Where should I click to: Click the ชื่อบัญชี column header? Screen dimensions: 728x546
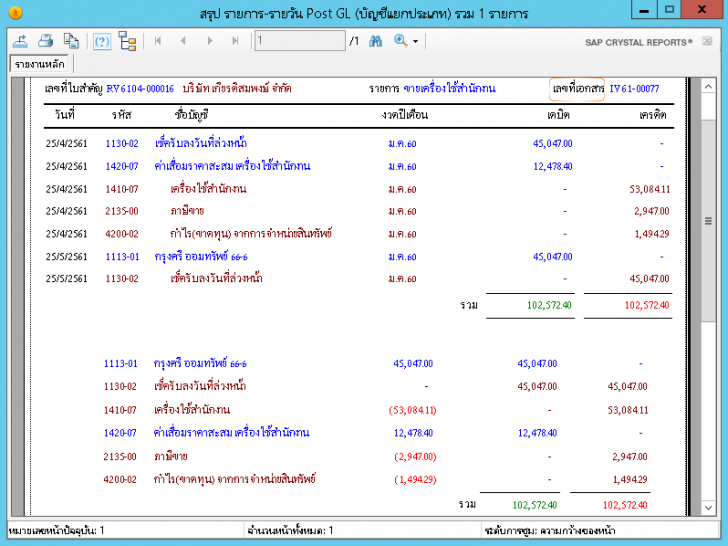coord(191,115)
